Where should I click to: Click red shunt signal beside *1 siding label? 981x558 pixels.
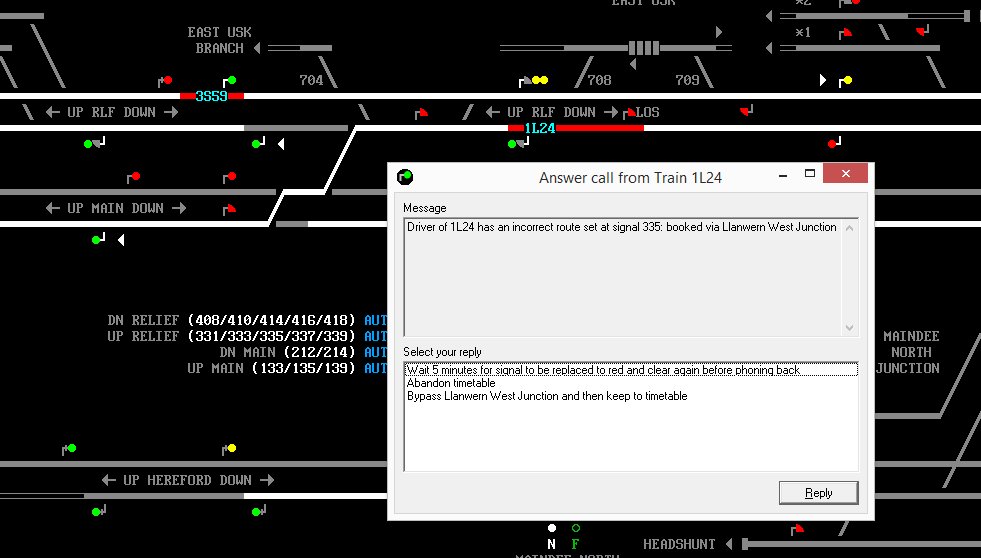(846, 33)
